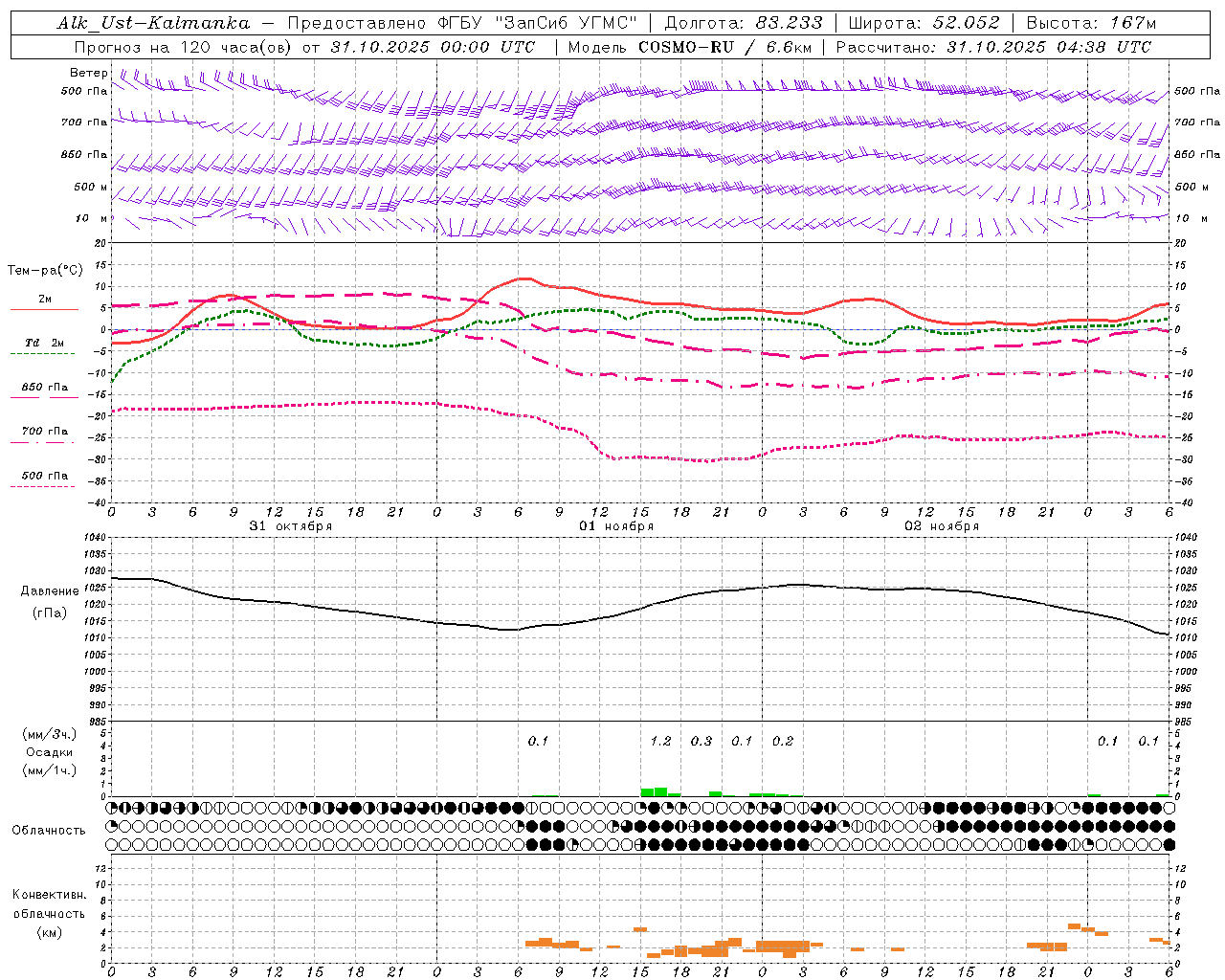
Task: Click the (гПа) unit under Давление
Action: point(50,613)
